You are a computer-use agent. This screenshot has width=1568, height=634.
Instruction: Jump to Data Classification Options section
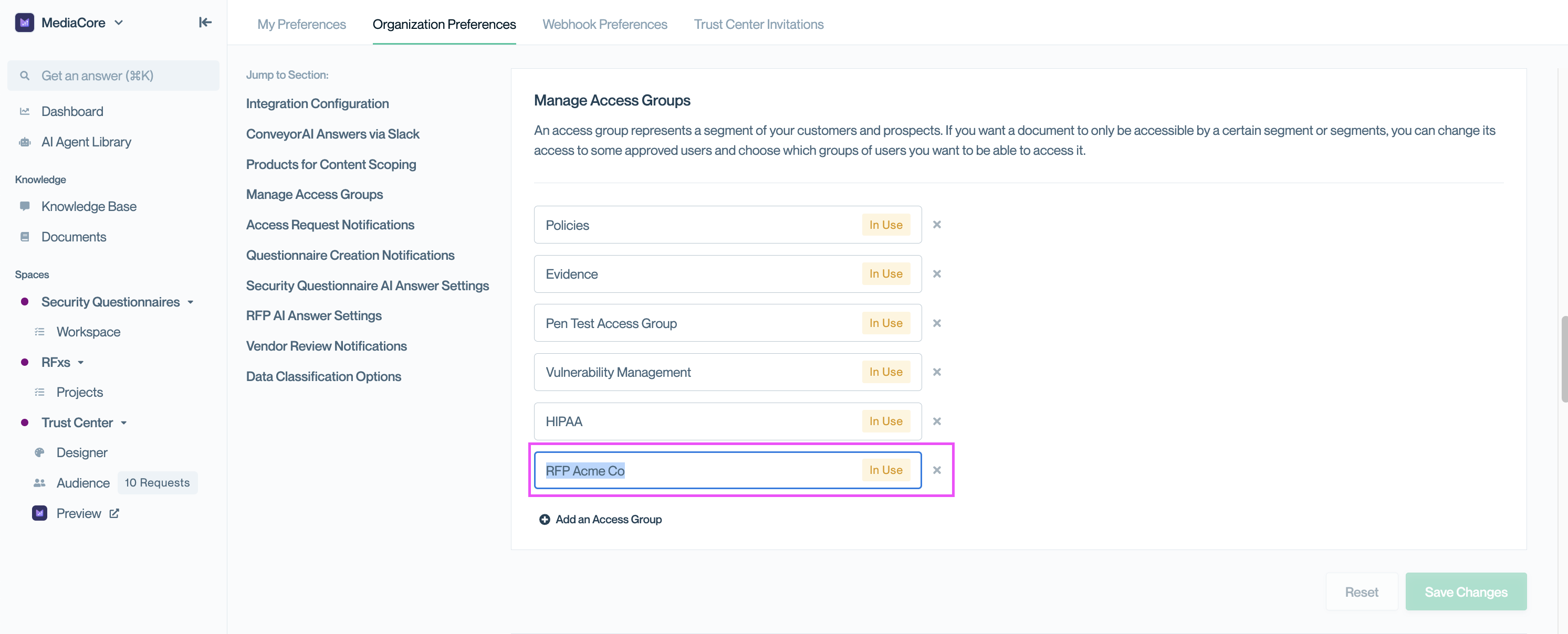[323, 376]
